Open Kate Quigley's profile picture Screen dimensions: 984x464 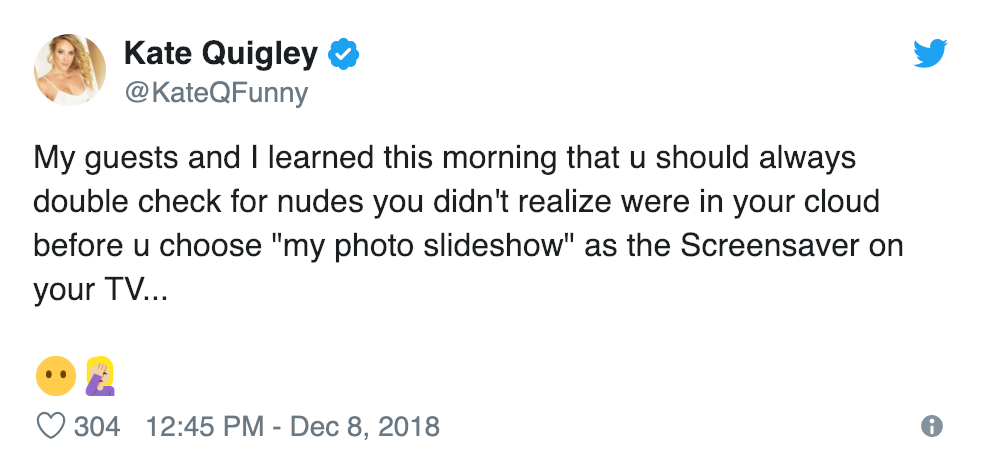(70, 71)
